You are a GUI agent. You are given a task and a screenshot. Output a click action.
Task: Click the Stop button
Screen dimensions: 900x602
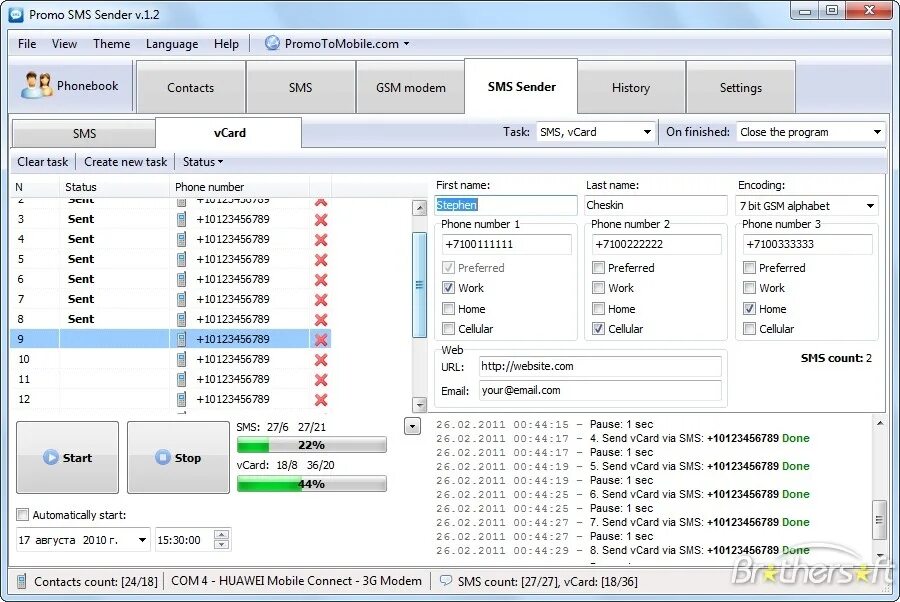pos(178,457)
